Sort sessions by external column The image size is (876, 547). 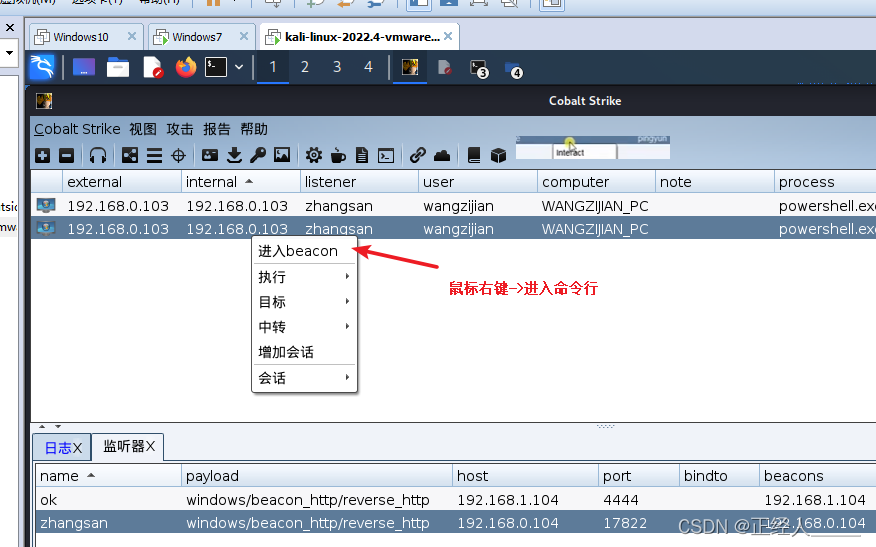pos(121,182)
